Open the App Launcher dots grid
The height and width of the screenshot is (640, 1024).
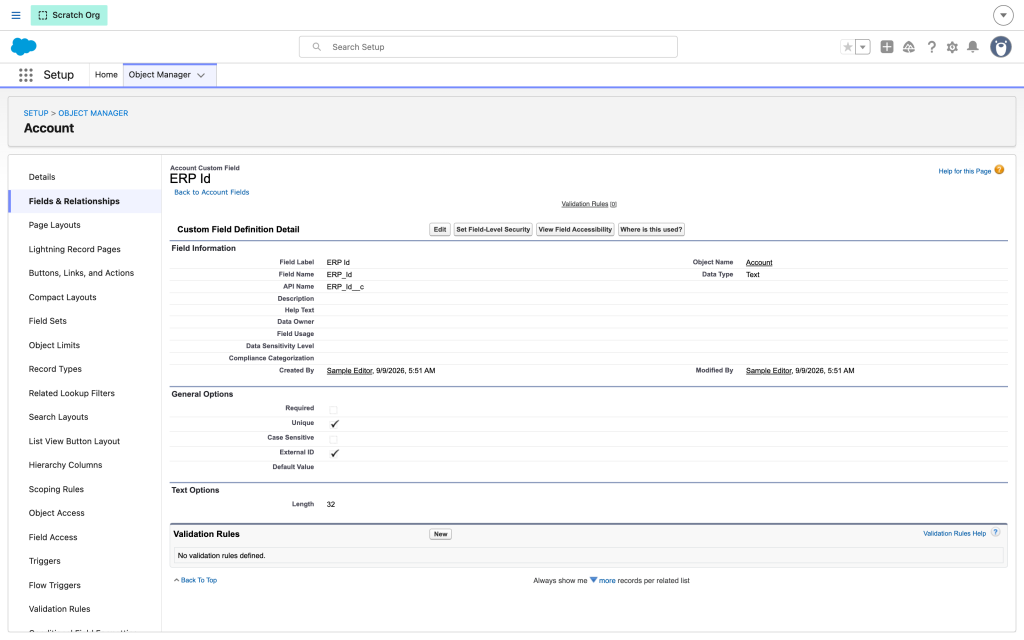(x=25, y=75)
